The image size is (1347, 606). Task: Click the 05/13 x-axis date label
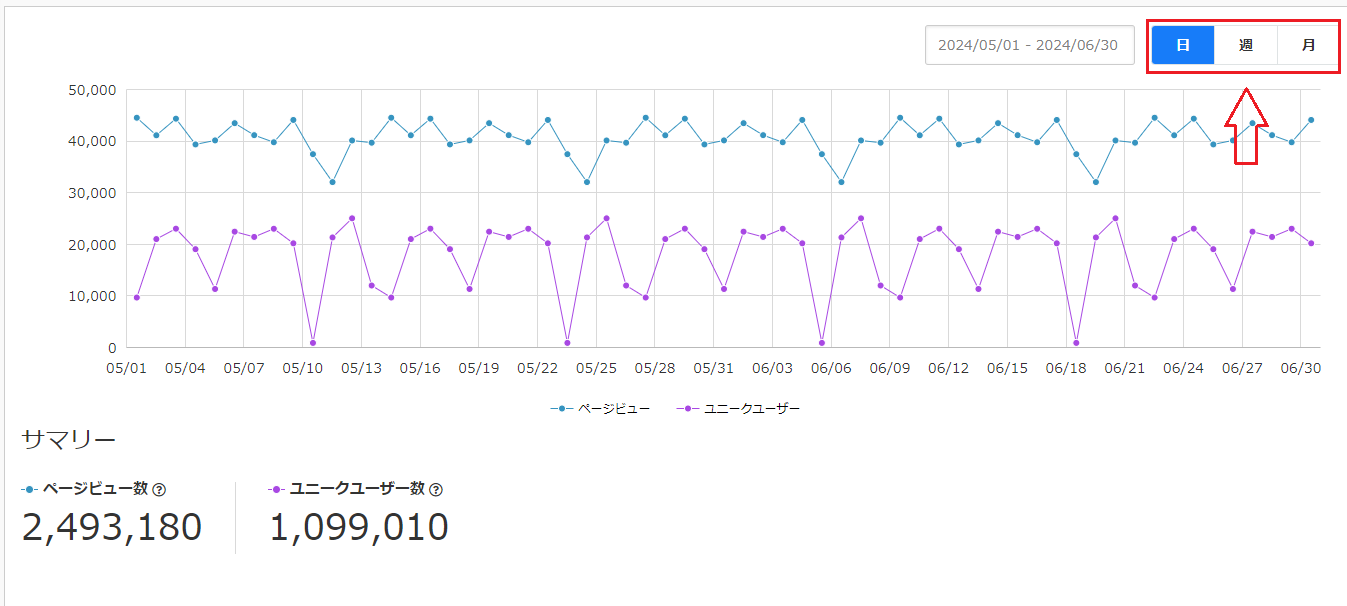(362, 368)
